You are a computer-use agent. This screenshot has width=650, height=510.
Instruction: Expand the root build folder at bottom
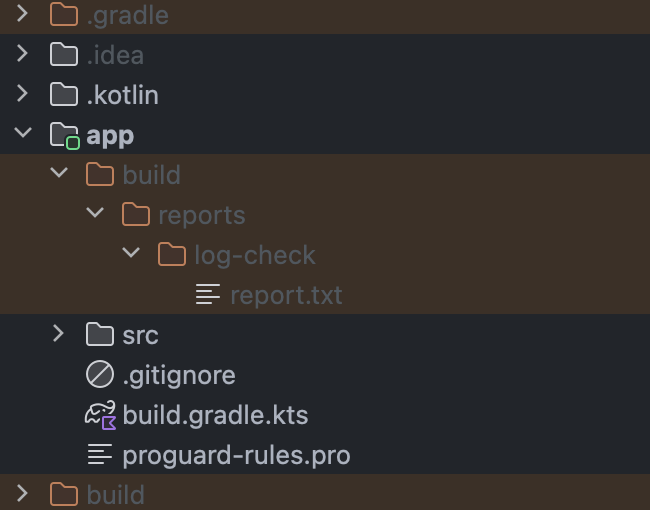click(x=22, y=493)
